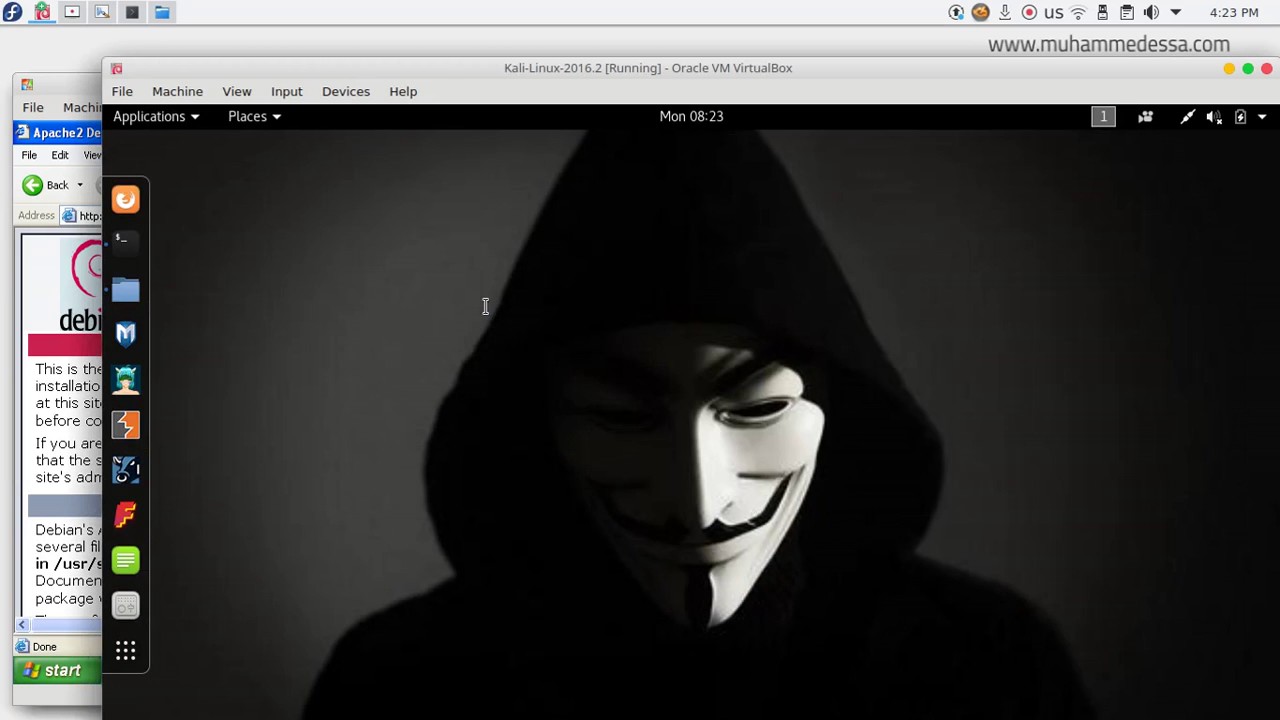Open the green notes app in the dock
1280x720 pixels.
tap(126, 560)
